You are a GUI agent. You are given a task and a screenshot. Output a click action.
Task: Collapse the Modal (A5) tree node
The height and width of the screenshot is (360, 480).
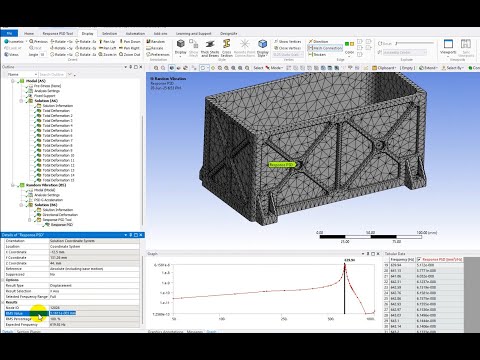click(13, 81)
